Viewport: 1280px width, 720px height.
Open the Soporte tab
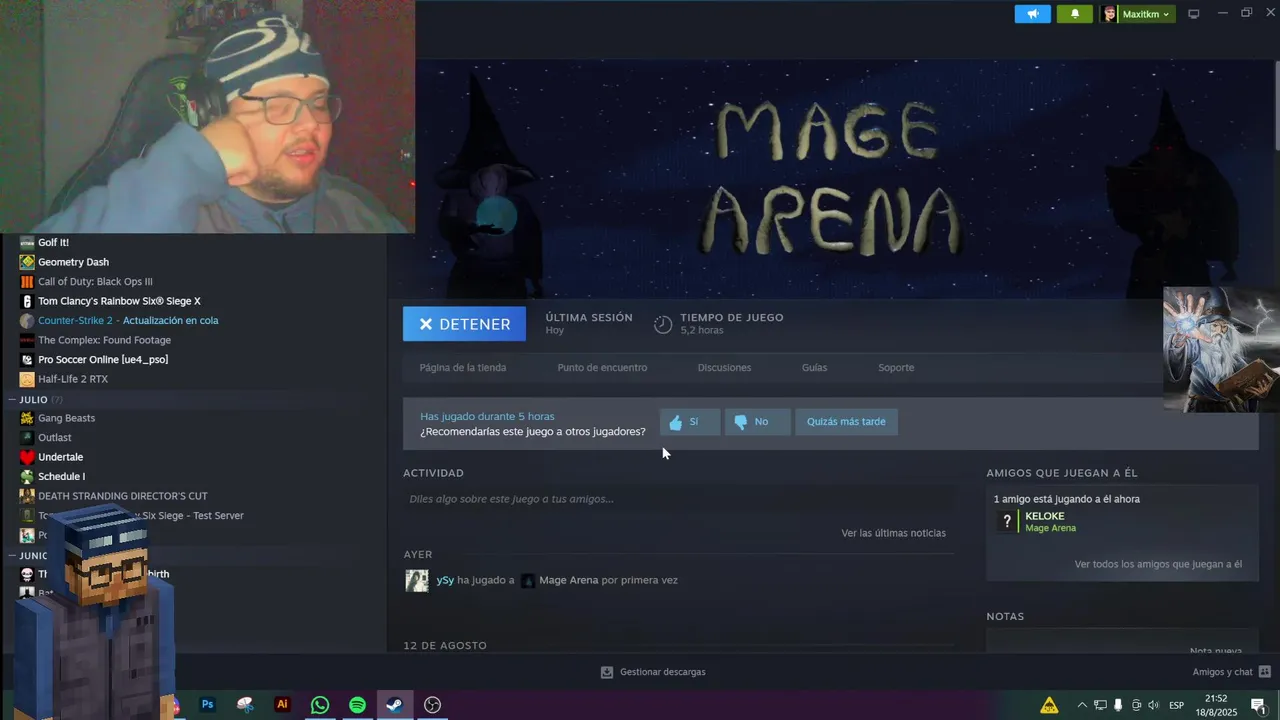[x=896, y=367]
